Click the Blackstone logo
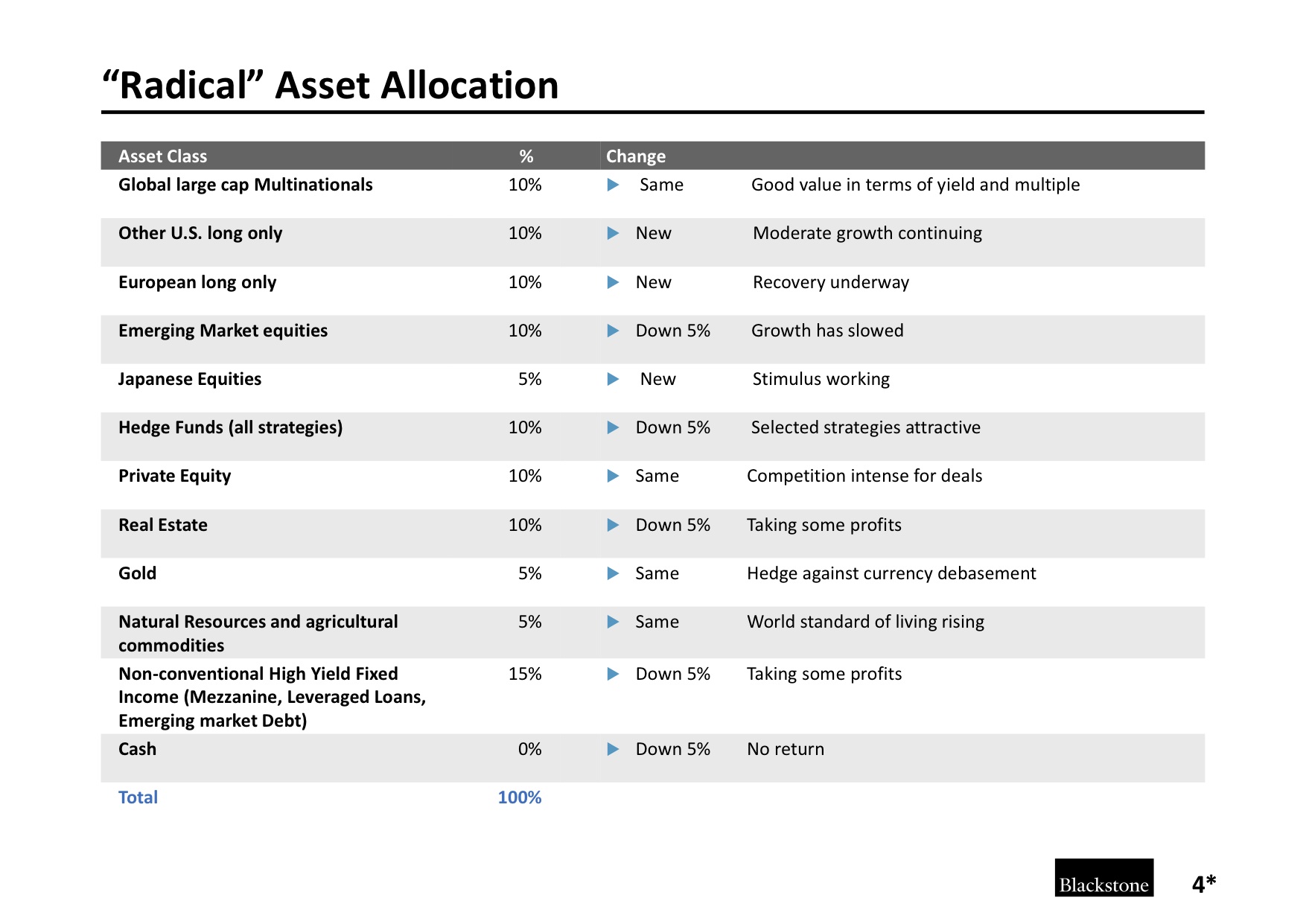Viewport: 1306px width, 924px height. tap(1103, 878)
